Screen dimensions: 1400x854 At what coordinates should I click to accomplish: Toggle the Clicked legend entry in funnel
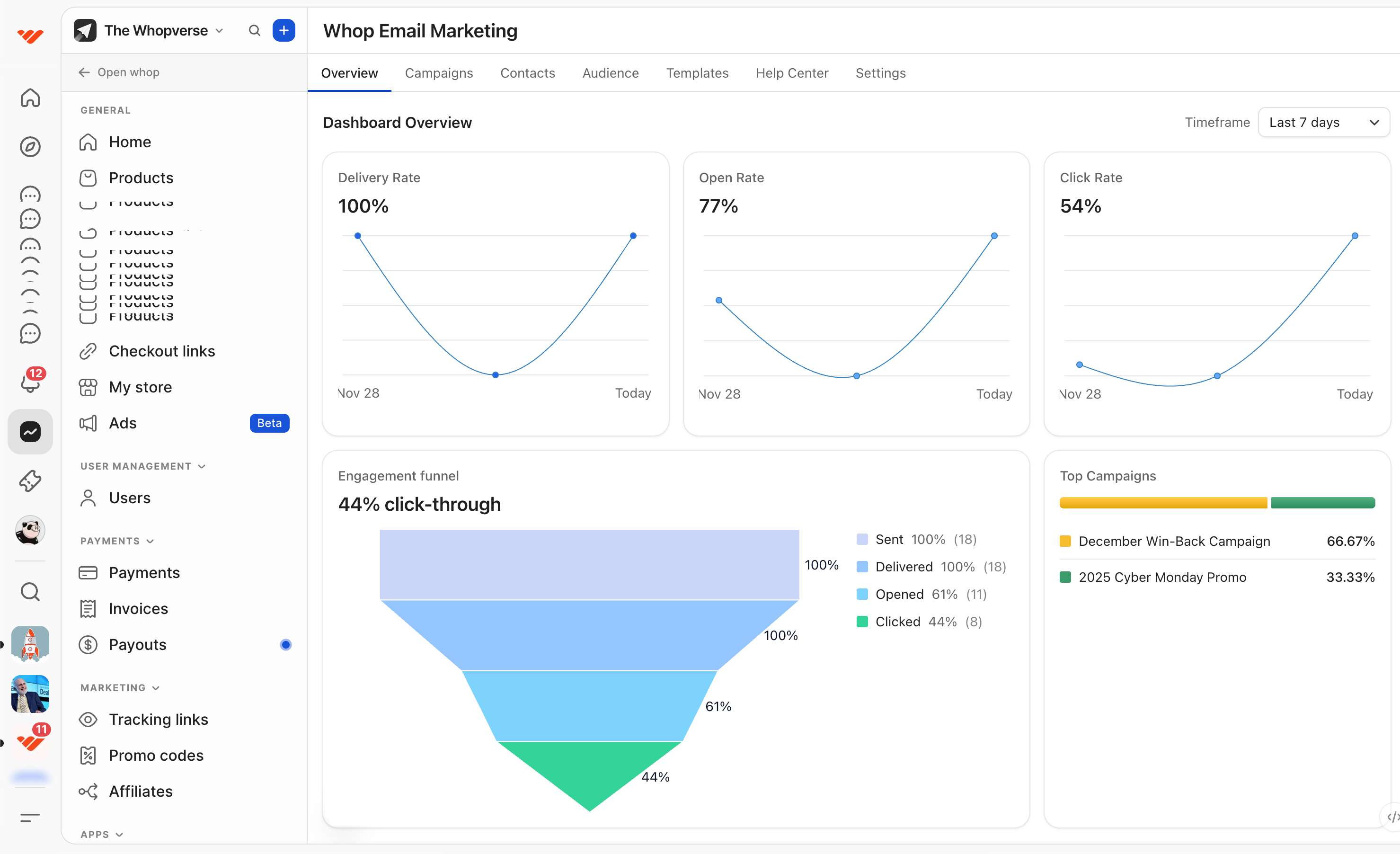tap(897, 622)
